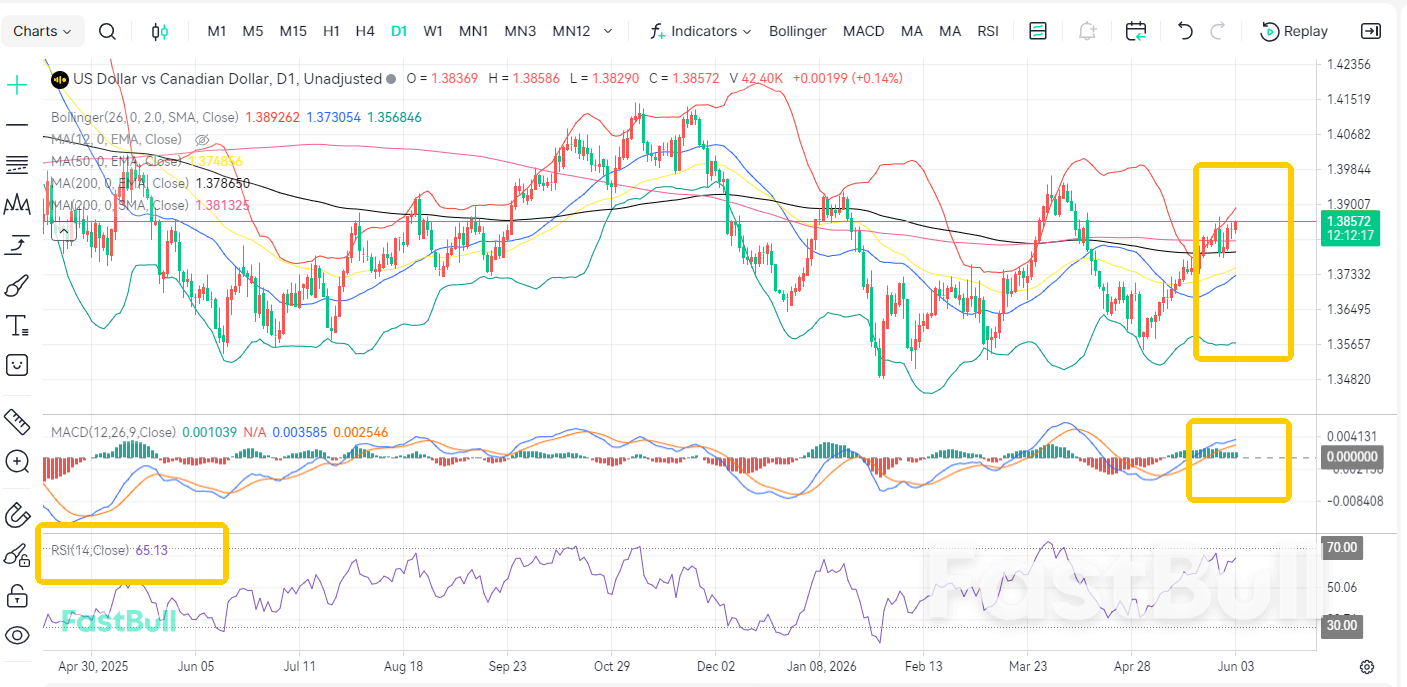Start bar Replay mode
Screen dimensions: 1407x687
tap(1295, 31)
